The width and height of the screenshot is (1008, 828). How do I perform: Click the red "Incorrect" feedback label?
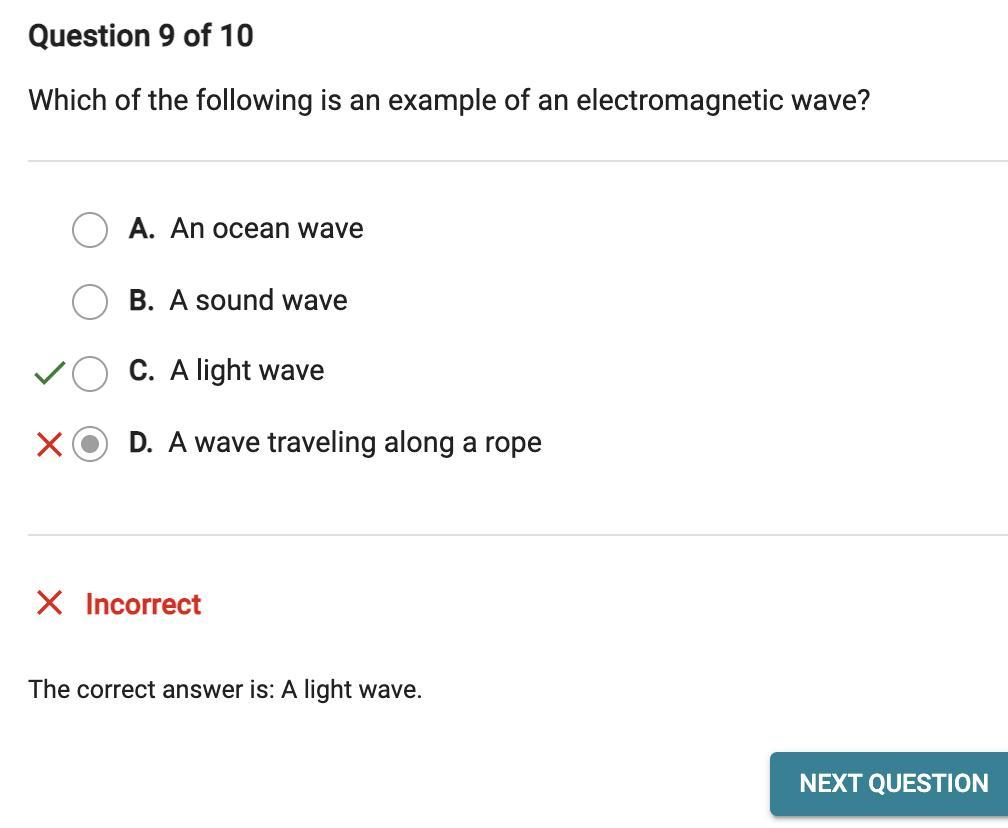point(143,604)
